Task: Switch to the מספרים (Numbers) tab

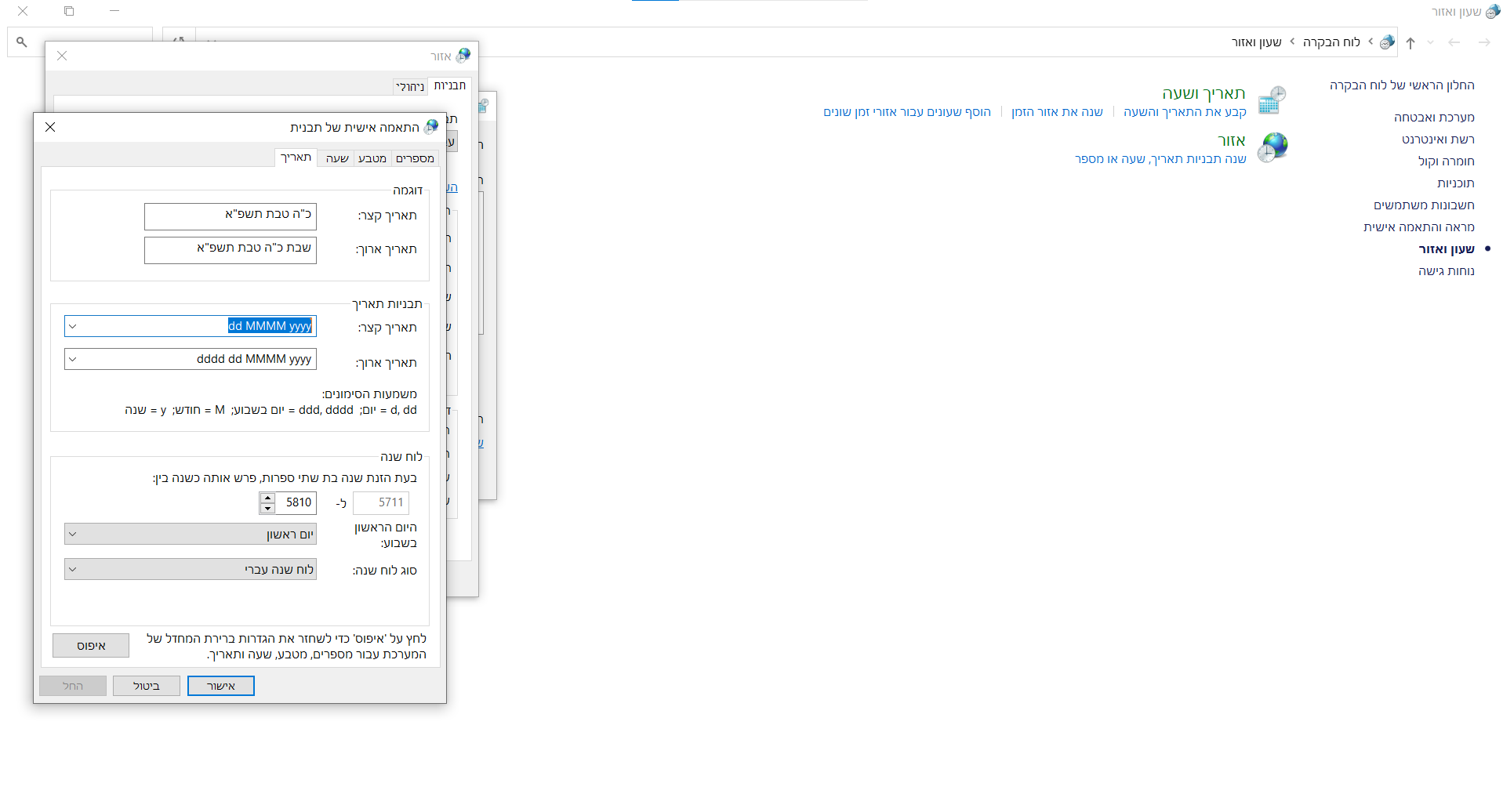Action: tap(415, 158)
